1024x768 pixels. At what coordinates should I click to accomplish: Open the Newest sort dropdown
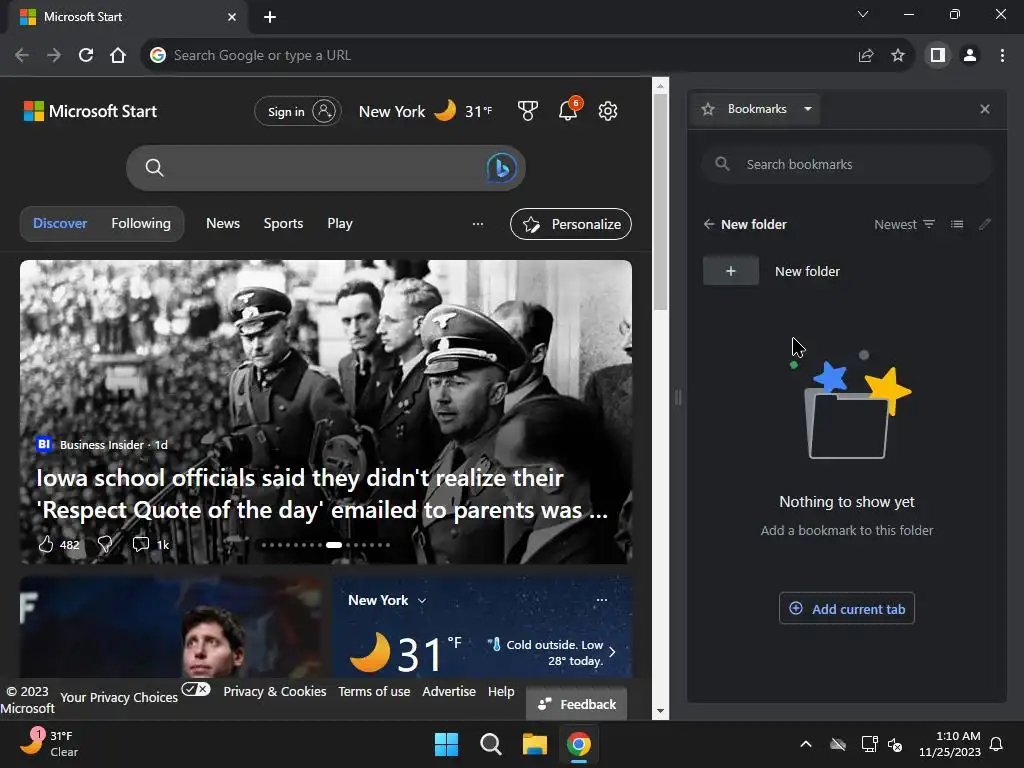904,224
